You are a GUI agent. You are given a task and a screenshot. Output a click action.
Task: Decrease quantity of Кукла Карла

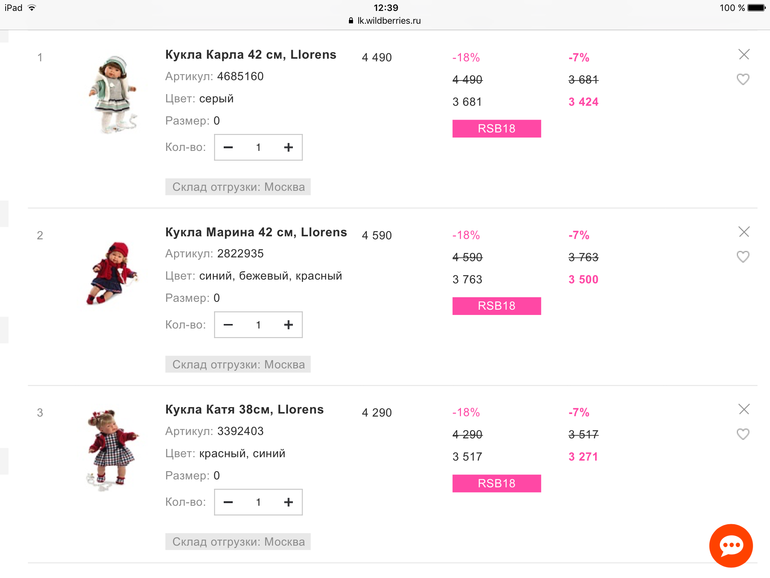[228, 148]
